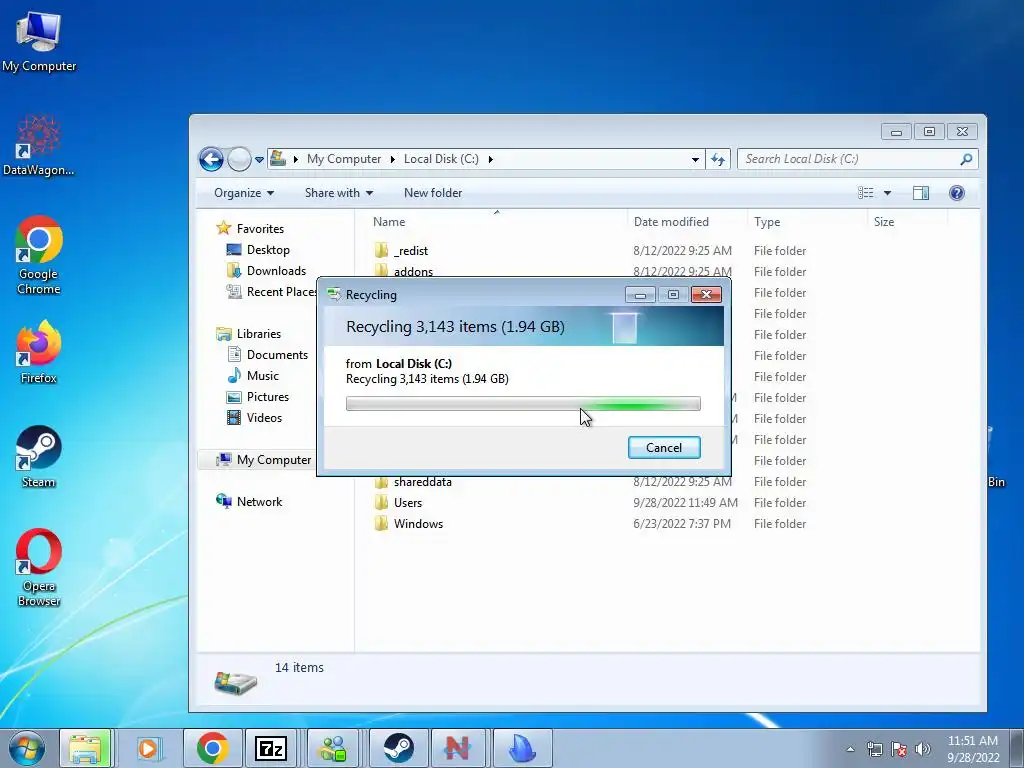This screenshot has height=768, width=1024.
Task: Select the Users folder
Action: 398,503
